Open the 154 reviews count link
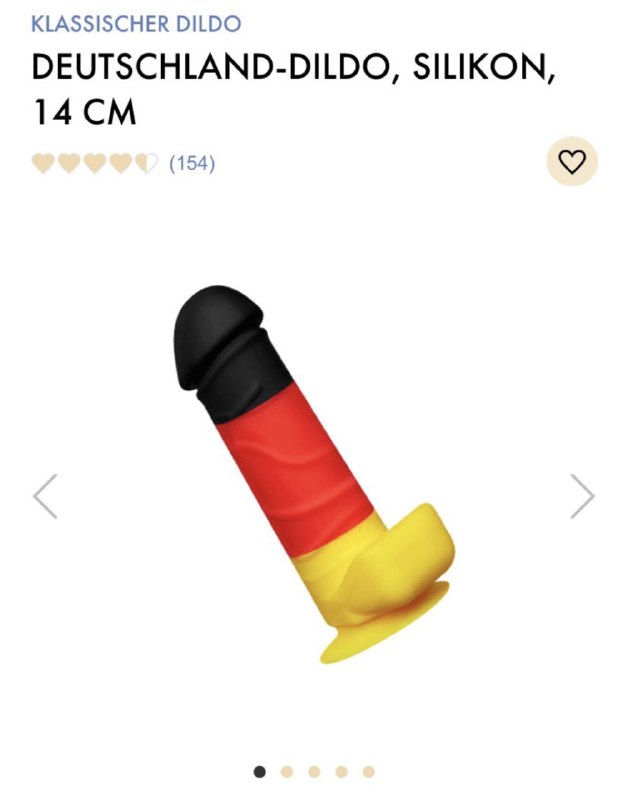The image size is (628, 800). [x=192, y=163]
